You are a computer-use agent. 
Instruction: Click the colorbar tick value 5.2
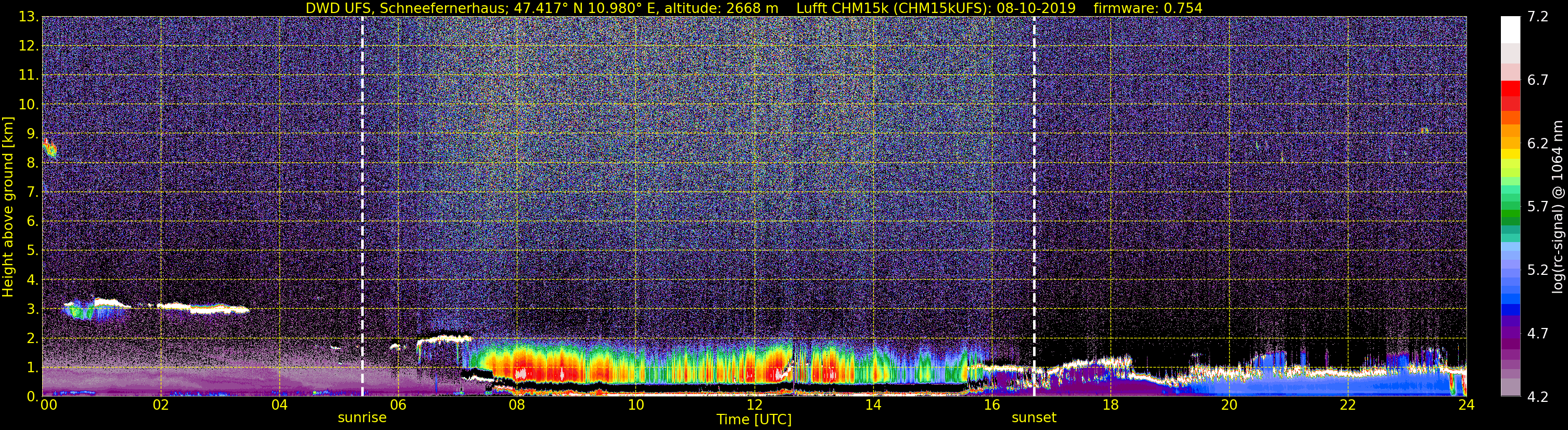point(1538,270)
